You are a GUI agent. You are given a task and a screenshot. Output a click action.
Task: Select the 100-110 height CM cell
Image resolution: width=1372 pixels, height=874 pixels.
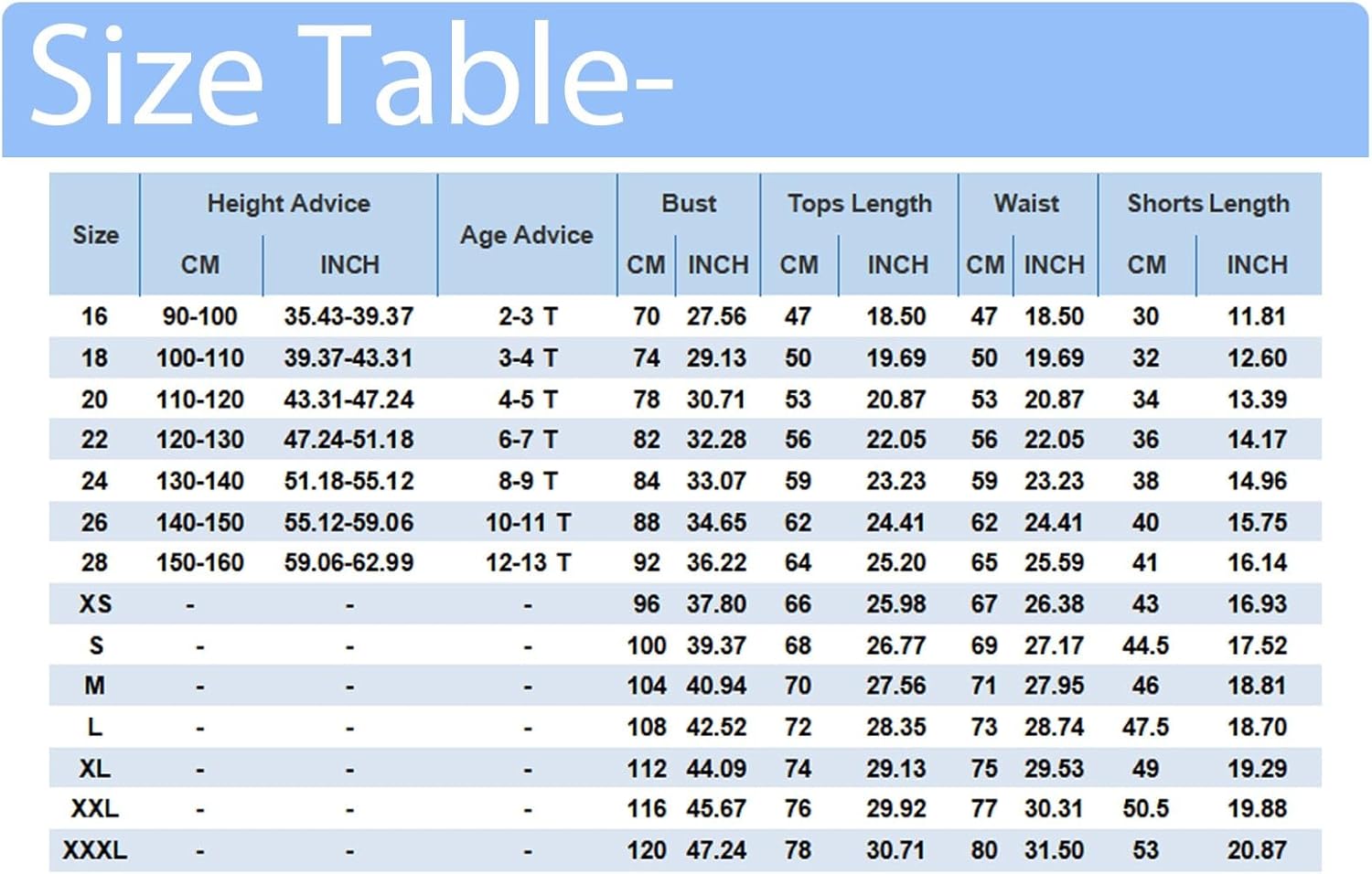coord(200,357)
